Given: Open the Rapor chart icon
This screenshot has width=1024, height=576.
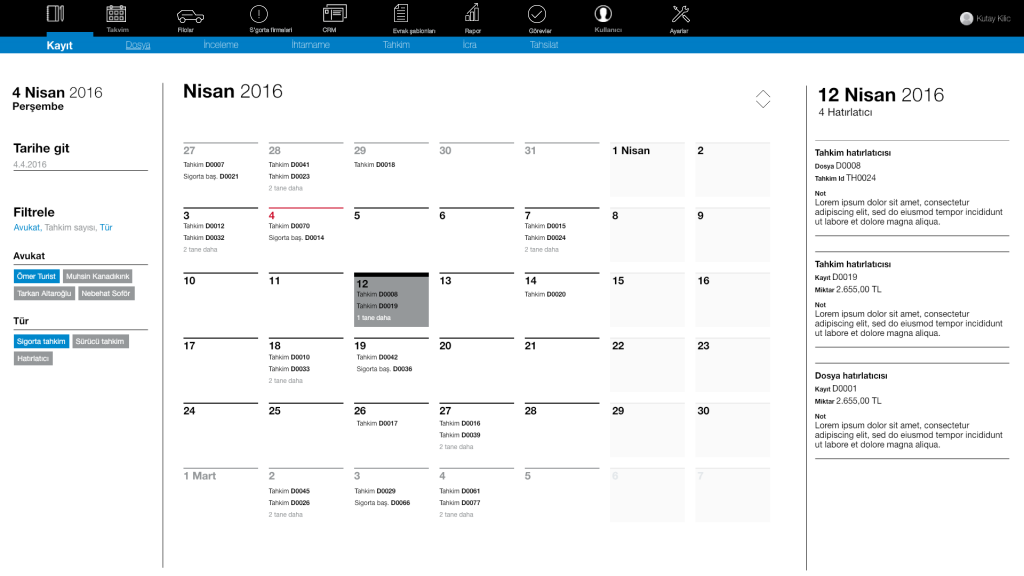Looking at the screenshot, I should (x=472, y=14).
